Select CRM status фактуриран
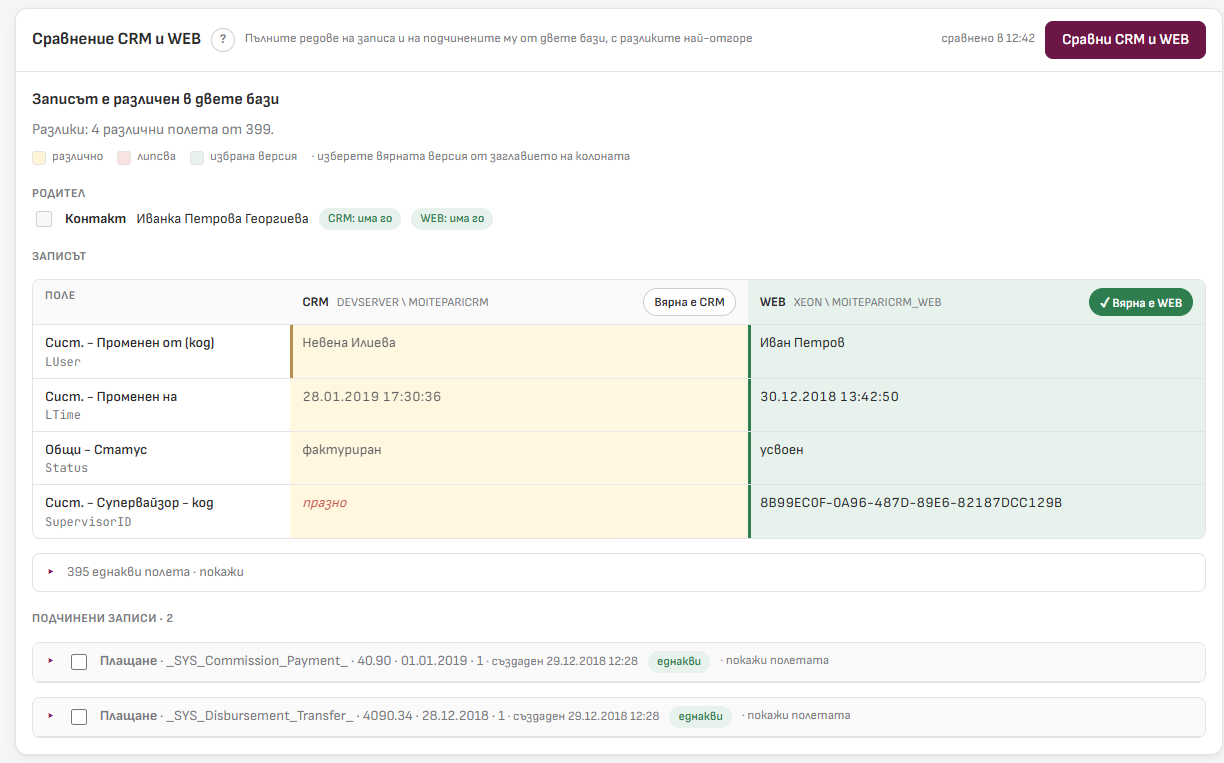1224x763 pixels. coord(342,450)
